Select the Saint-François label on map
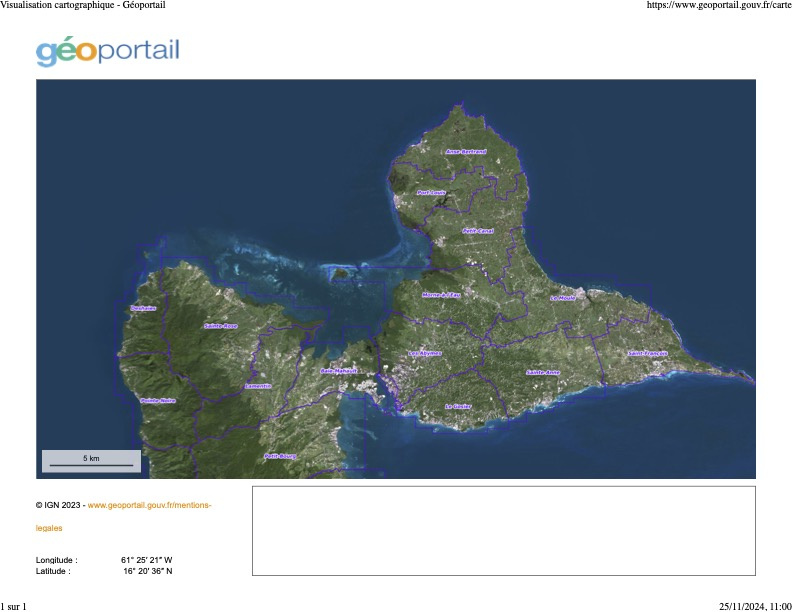This screenshot has height=612, width=792. coord(647,353)
